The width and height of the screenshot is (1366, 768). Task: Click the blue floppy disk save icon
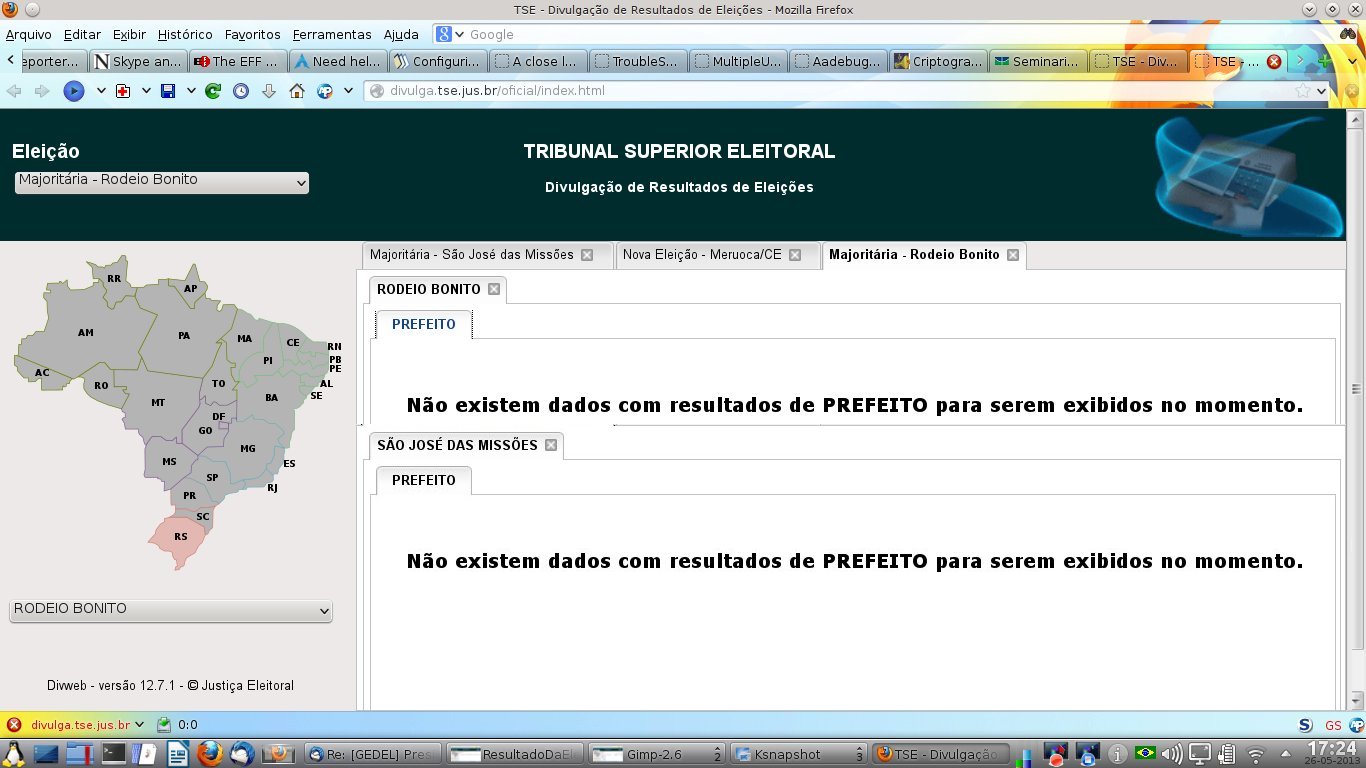pos(168,91)
